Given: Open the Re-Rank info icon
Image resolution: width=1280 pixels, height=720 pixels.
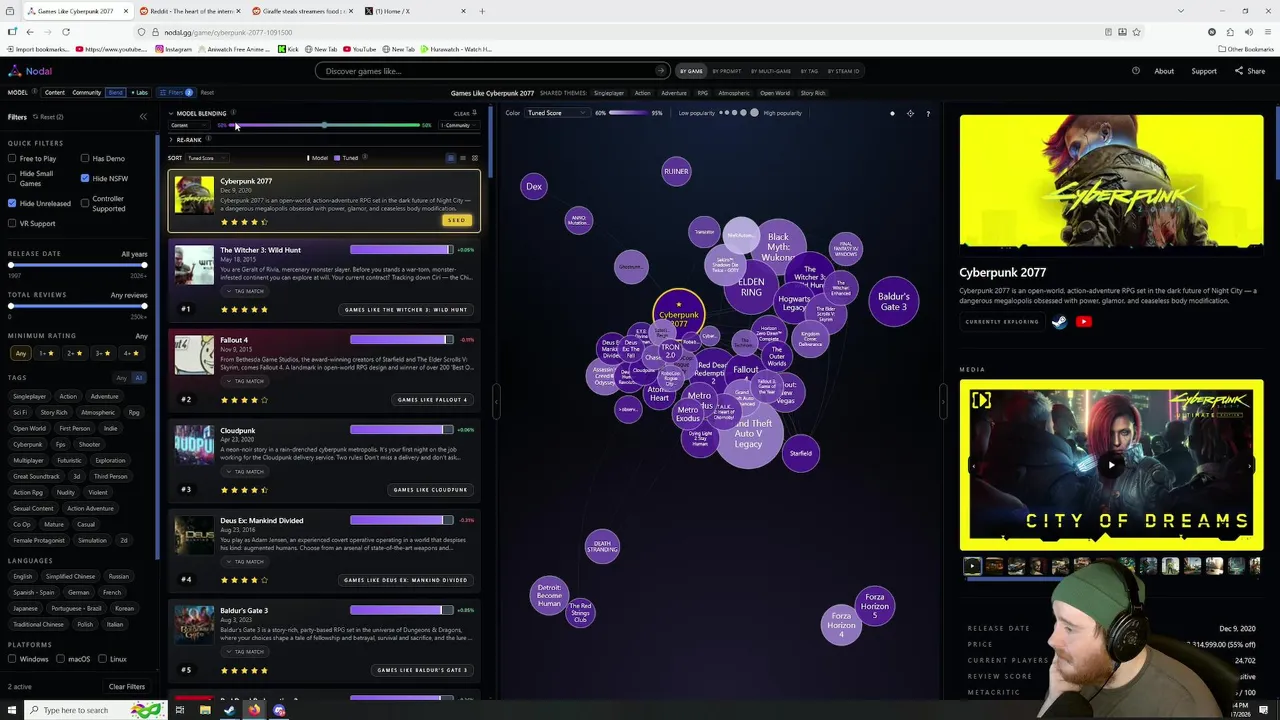Looking at the screenshot, I should pos(209,139).
